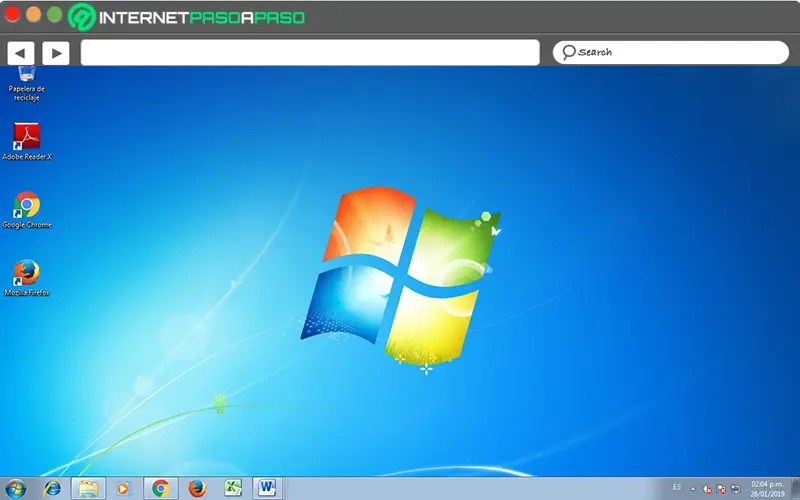Click the Show desktop strip

pos(795,488)
